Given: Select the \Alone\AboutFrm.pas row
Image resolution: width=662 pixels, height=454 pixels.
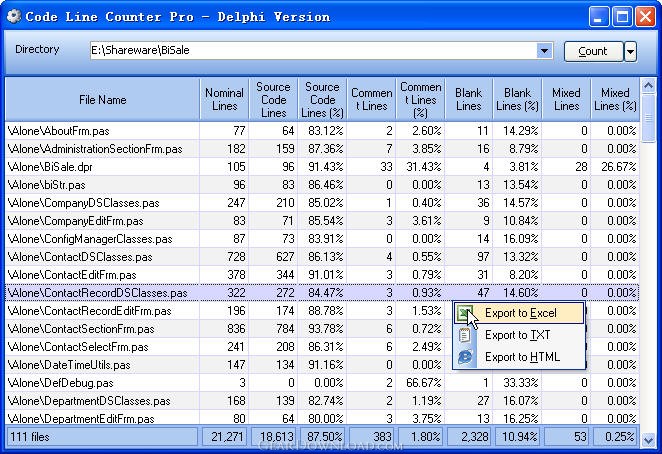Looking at the screenshot, I should point(322,131).
